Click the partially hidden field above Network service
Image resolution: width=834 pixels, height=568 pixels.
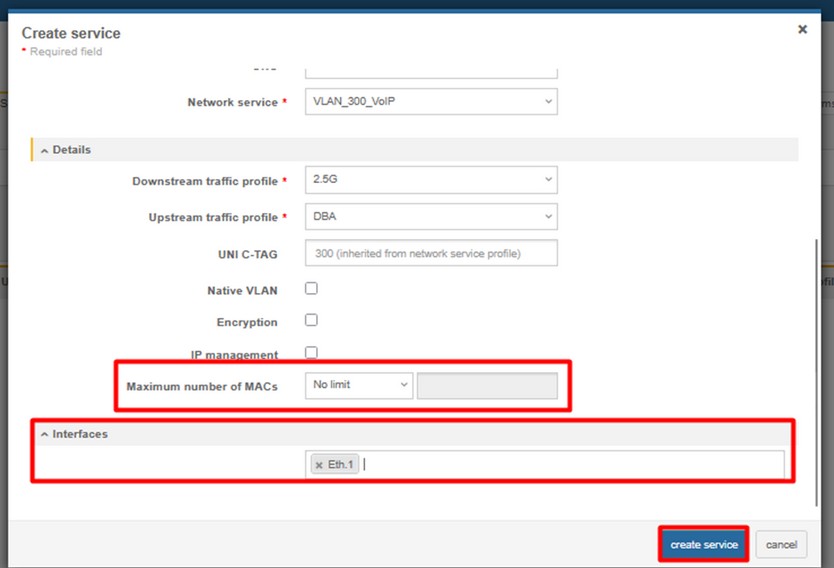coord(431,71)
